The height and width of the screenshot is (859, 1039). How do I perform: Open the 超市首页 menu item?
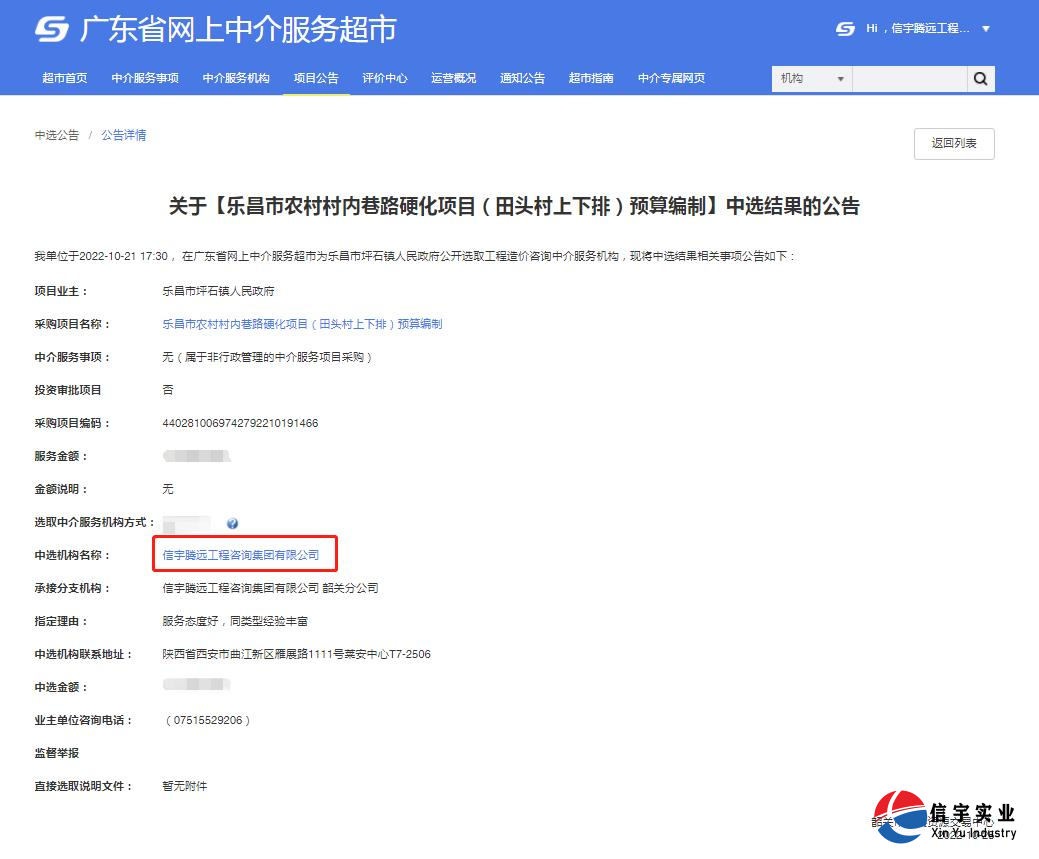tap(64, 78)
